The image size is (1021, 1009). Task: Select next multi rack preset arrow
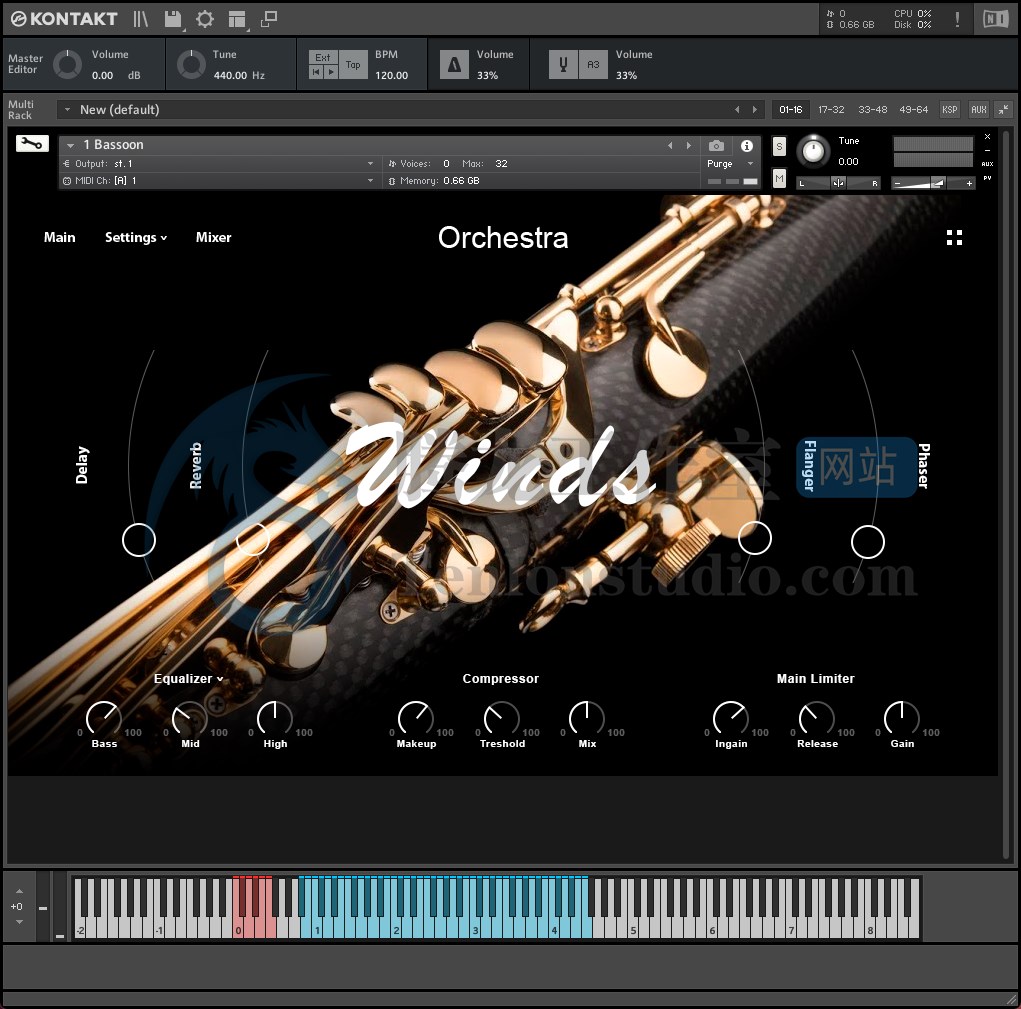coord(755,109)
